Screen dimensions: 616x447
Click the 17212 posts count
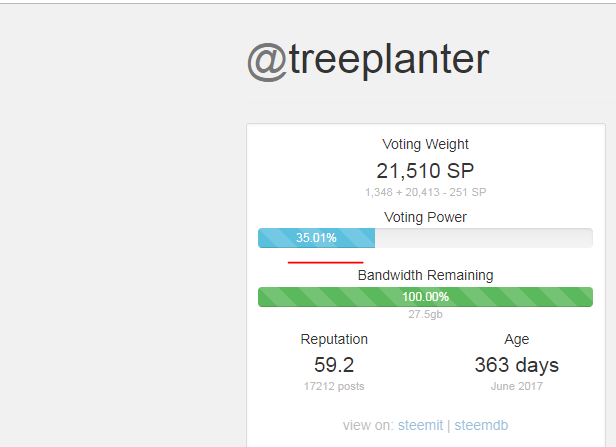tap(334, 386)
